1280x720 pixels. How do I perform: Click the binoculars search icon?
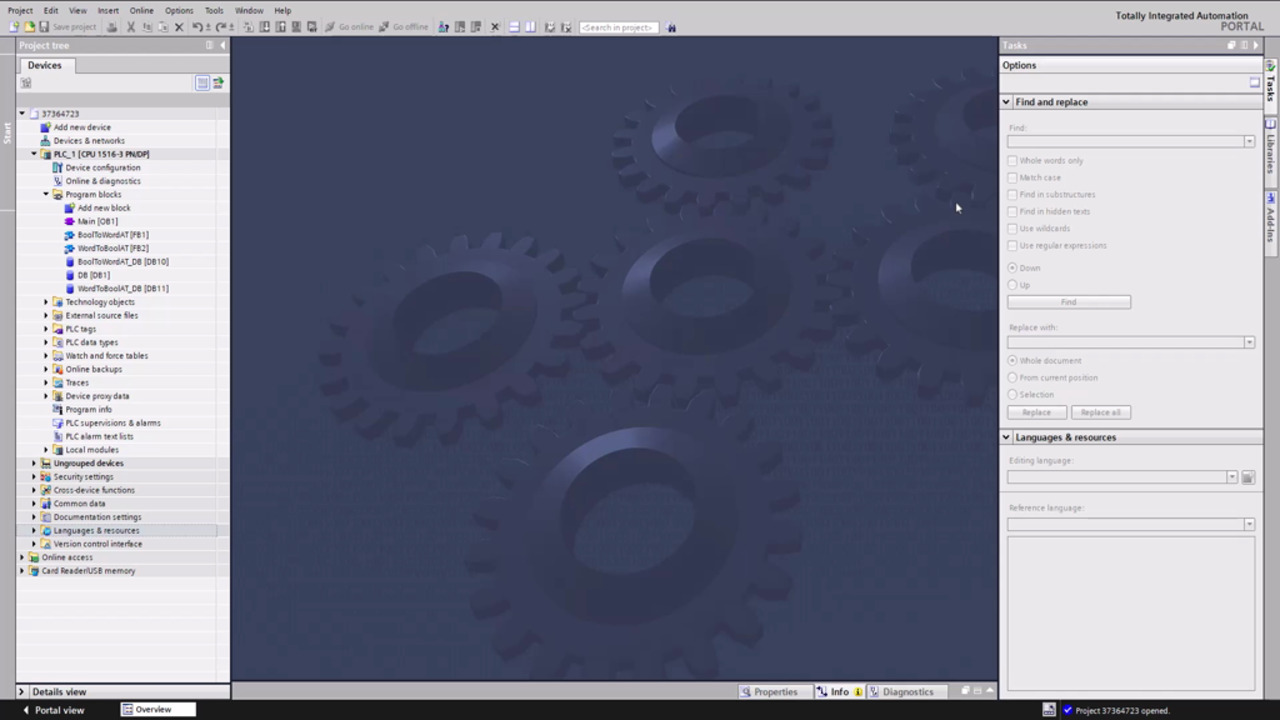[671, 27]
